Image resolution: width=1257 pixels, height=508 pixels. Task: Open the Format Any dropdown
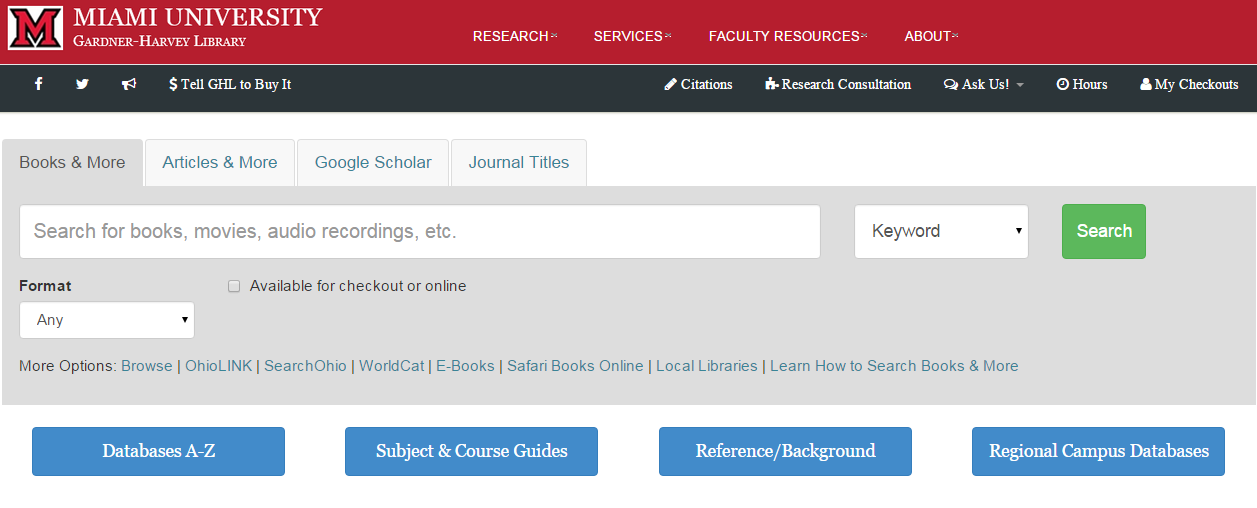[x=107, y=320]
